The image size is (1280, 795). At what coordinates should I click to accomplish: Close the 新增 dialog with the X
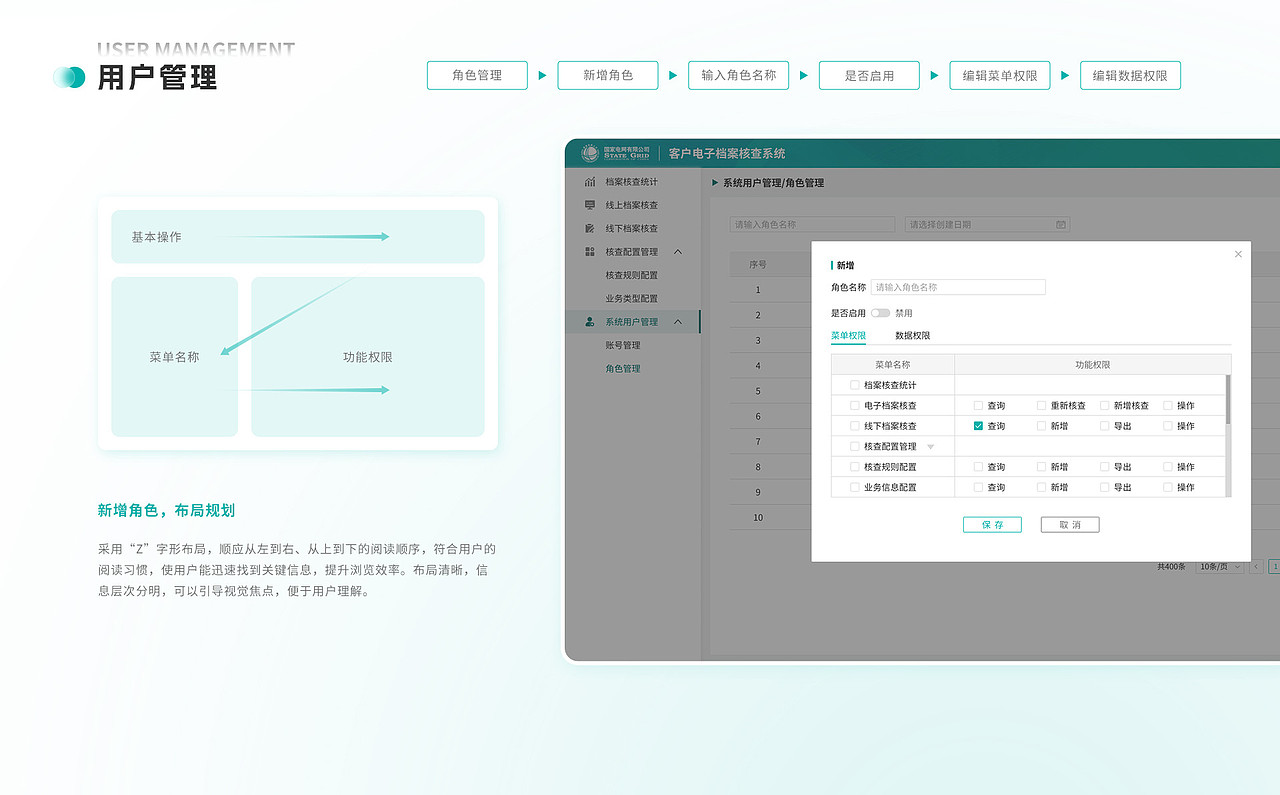pyautogui.click(x=1238, y=254)
